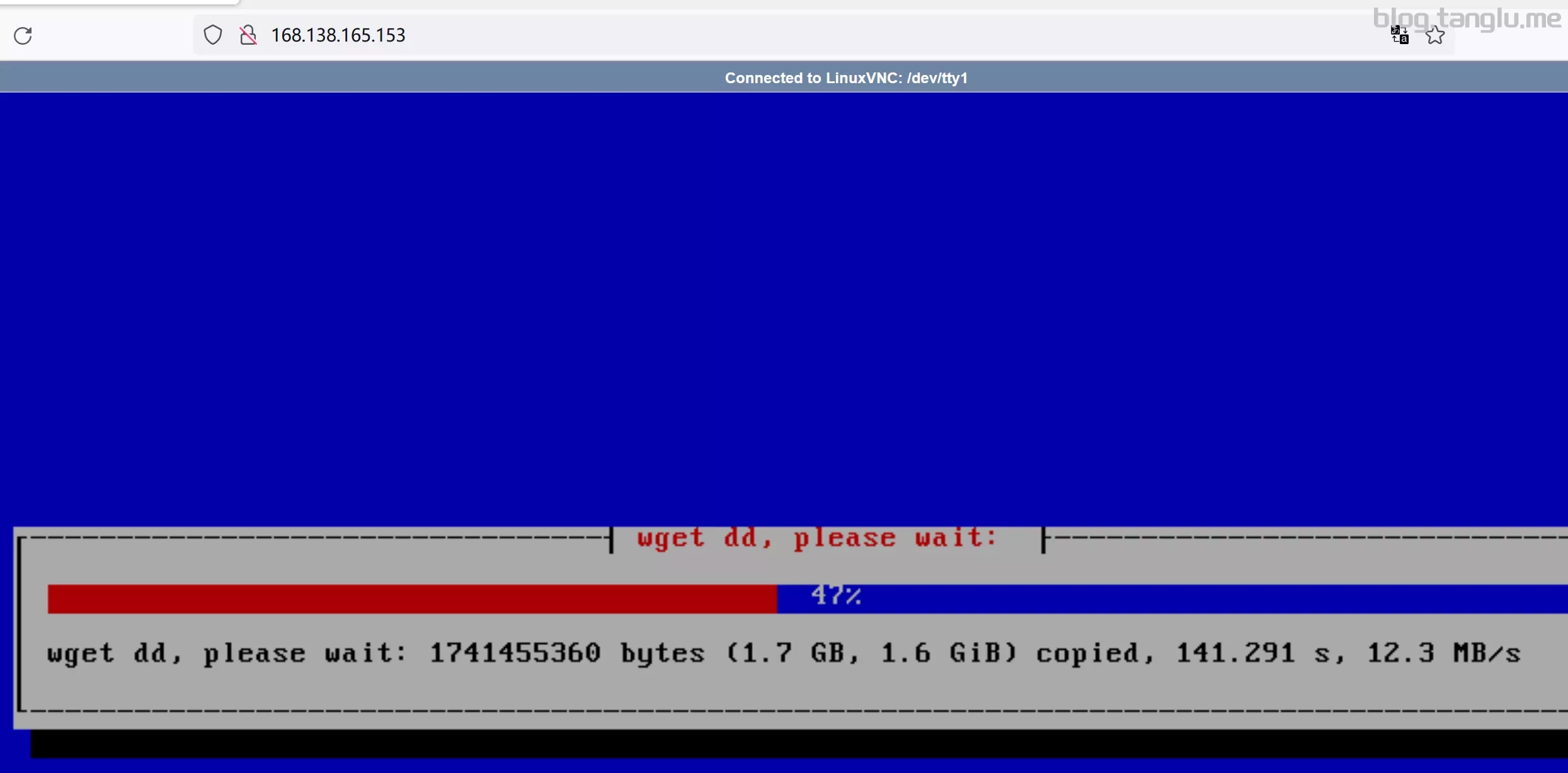The width and height of the screenshot is (1568, 773).
Task: Click the 47% progress label
Action: [835, 595]
